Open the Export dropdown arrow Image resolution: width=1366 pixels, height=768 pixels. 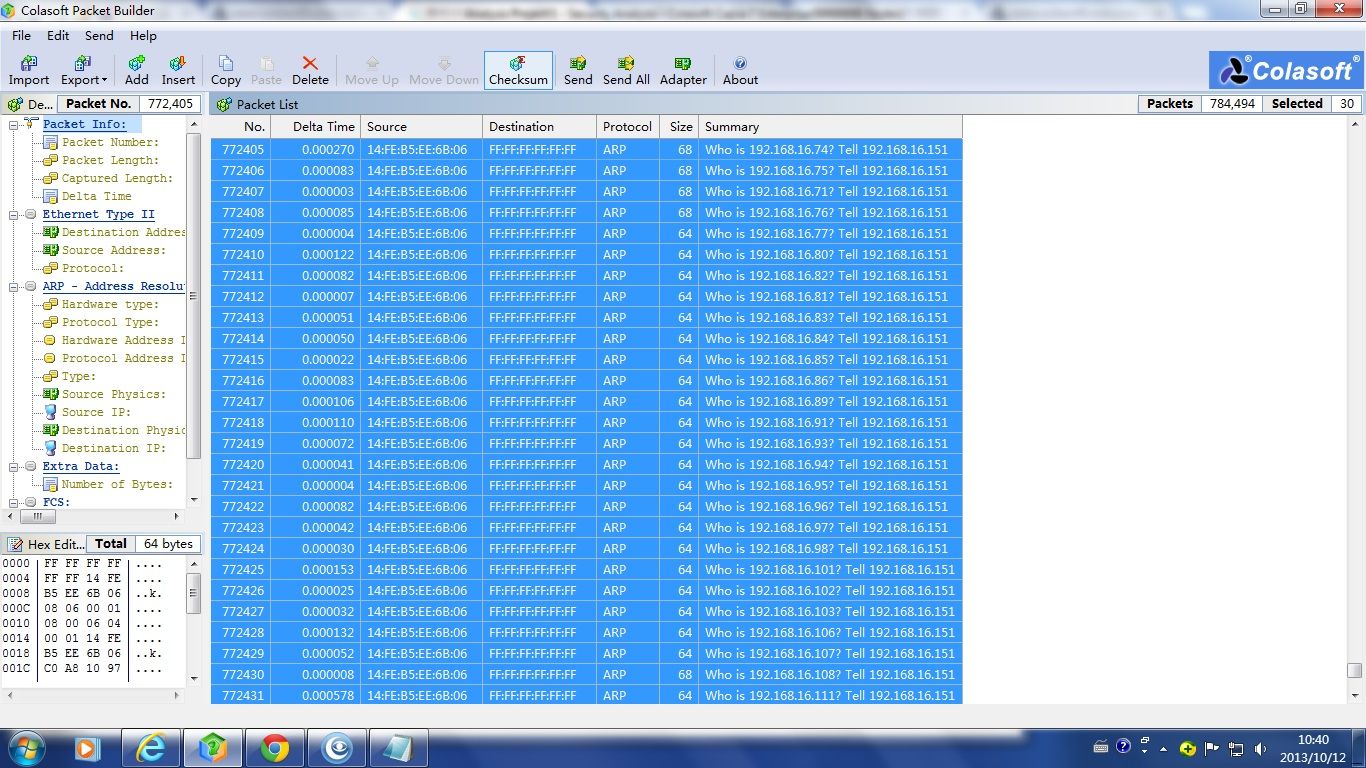[x=104, y=80]
